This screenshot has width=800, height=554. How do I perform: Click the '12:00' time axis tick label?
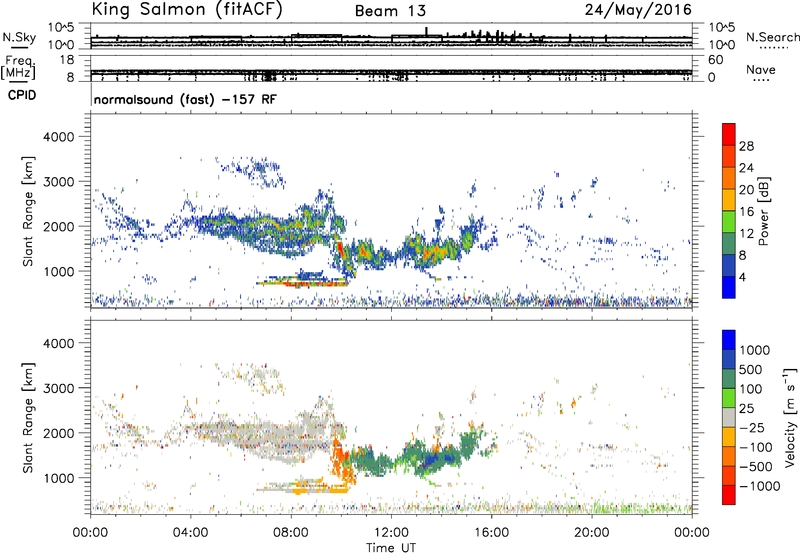pos(391,533)
